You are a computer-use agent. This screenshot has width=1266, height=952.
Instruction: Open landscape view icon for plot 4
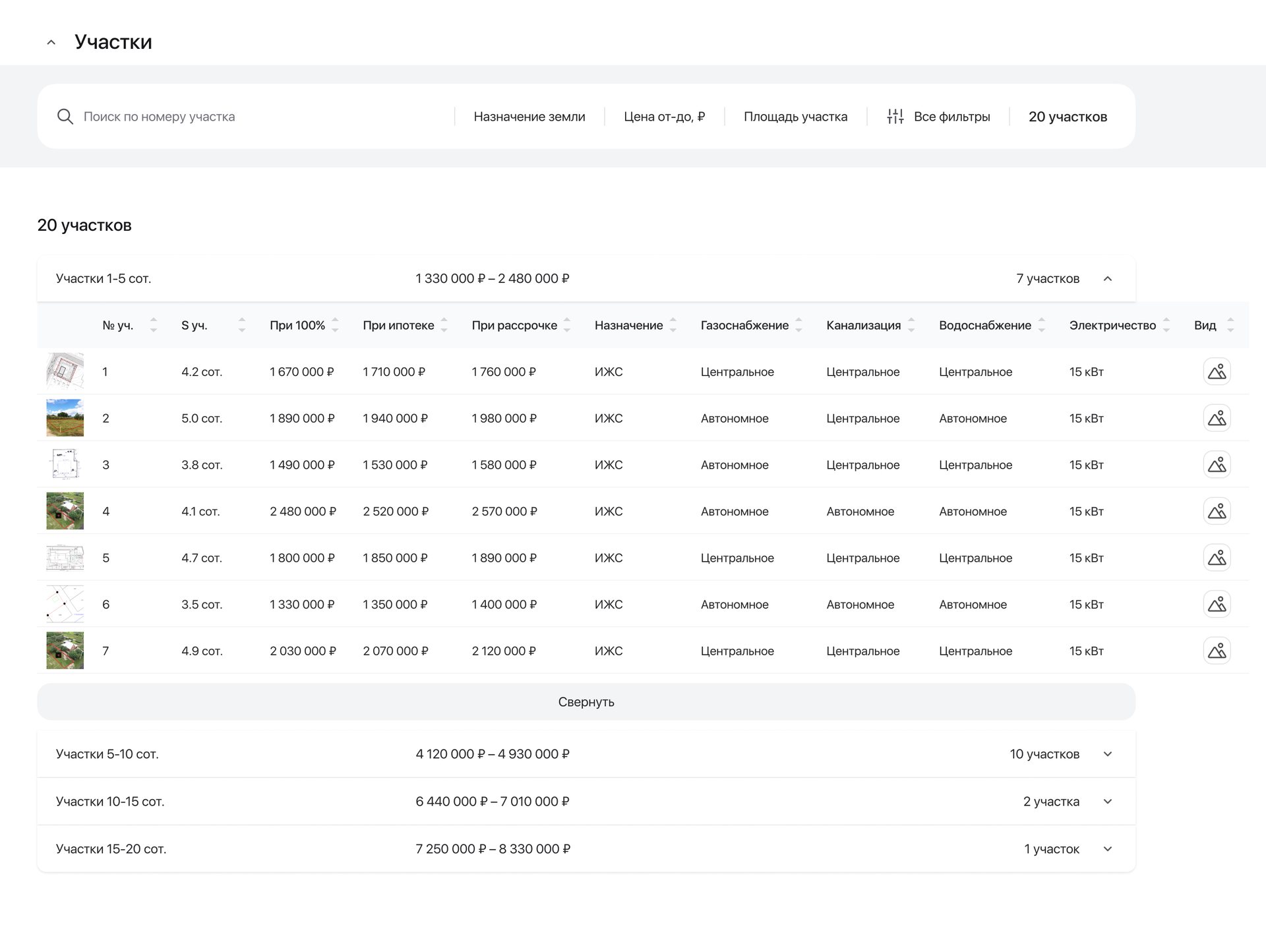(1217, 511)
